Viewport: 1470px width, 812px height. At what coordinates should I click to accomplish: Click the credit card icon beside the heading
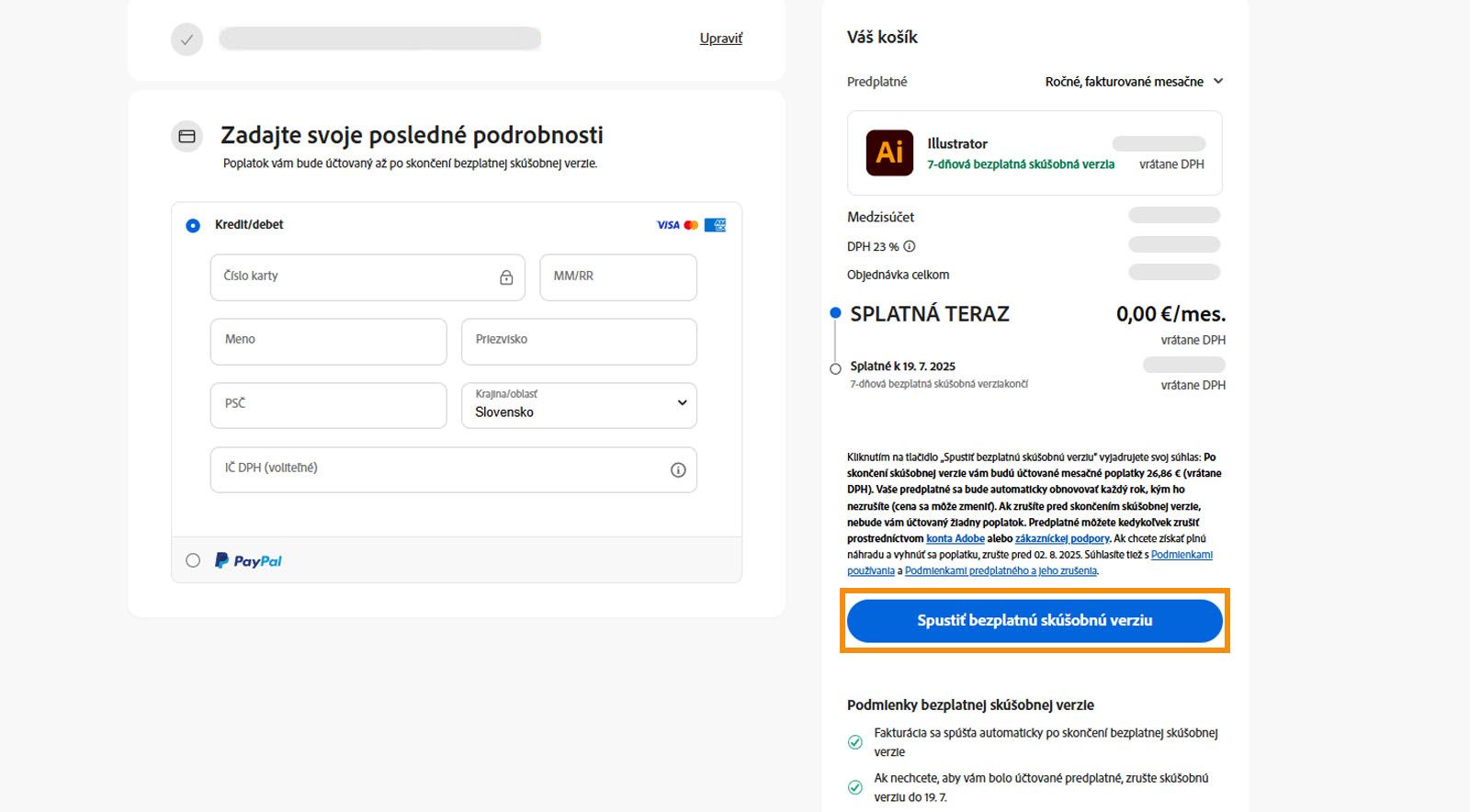pyautogui.click(x=187, y=137)
